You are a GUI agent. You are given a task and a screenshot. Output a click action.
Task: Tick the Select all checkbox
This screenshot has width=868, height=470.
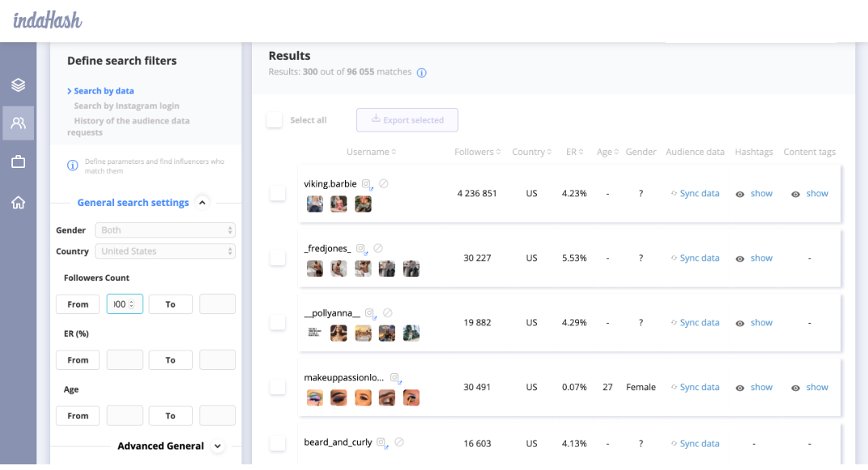point(275,120)
